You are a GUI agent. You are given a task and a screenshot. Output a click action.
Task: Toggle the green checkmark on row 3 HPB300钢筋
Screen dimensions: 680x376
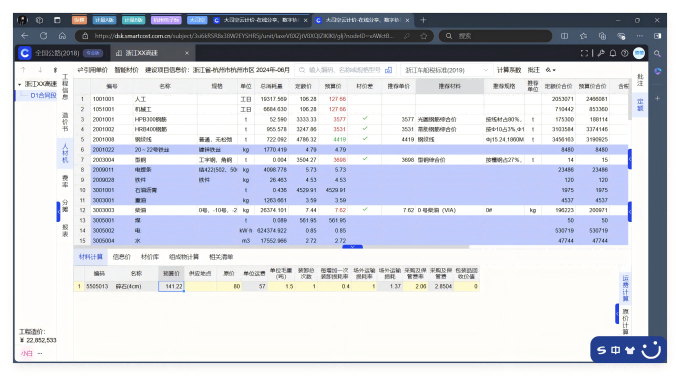[365, 118]
